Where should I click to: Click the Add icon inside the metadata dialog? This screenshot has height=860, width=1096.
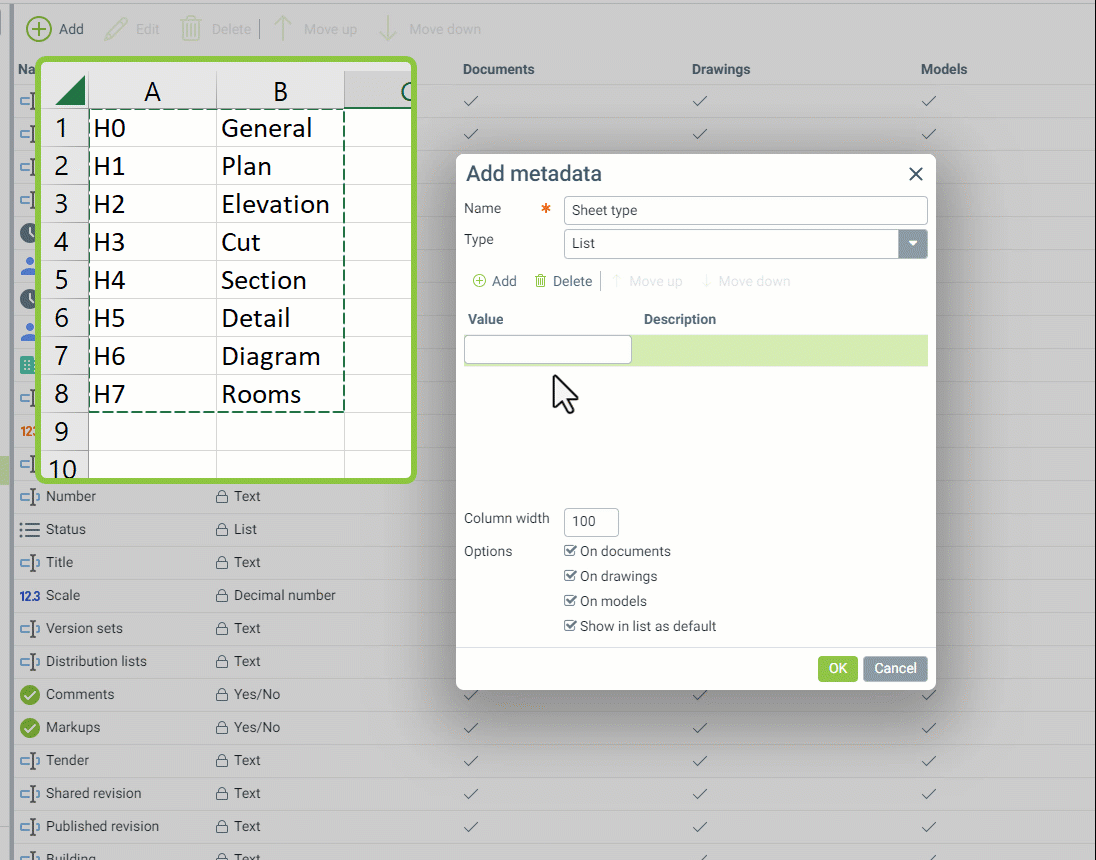click(479, 281)
